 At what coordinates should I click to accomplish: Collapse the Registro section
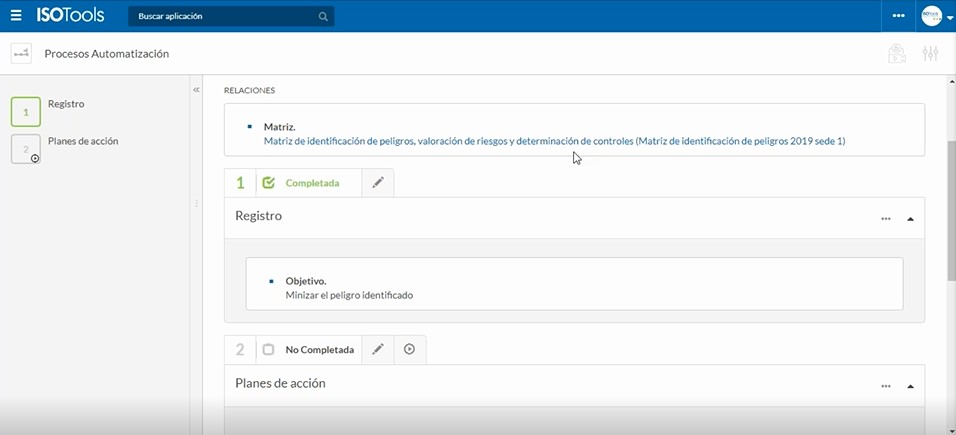coord(910,218)
